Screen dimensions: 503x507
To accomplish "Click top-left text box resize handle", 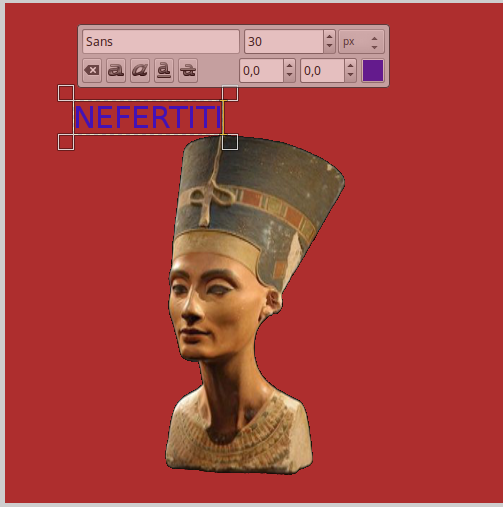I will coord(66,93).
